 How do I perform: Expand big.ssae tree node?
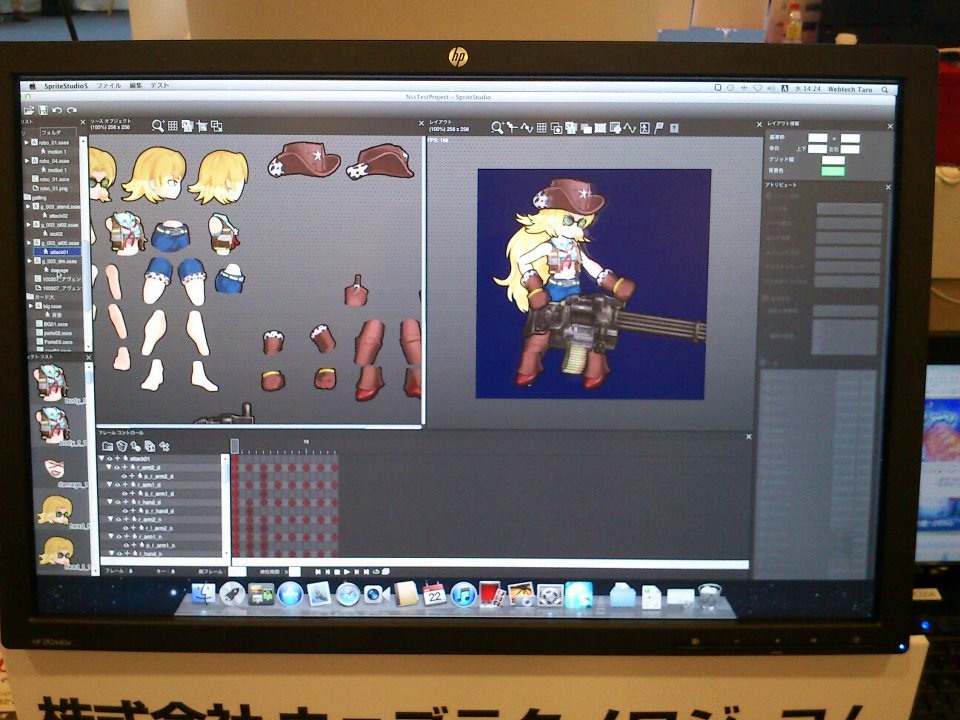point(31,306)
